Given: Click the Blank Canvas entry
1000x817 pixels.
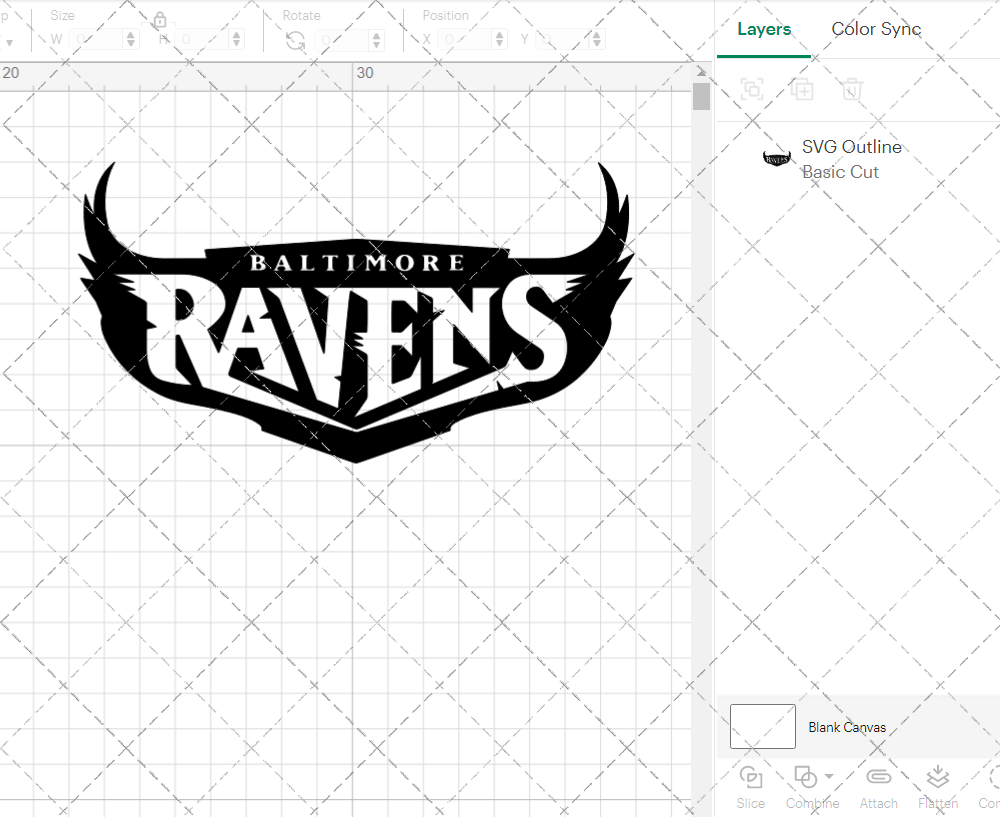Looking at the screenshot, I should (847, 727).
